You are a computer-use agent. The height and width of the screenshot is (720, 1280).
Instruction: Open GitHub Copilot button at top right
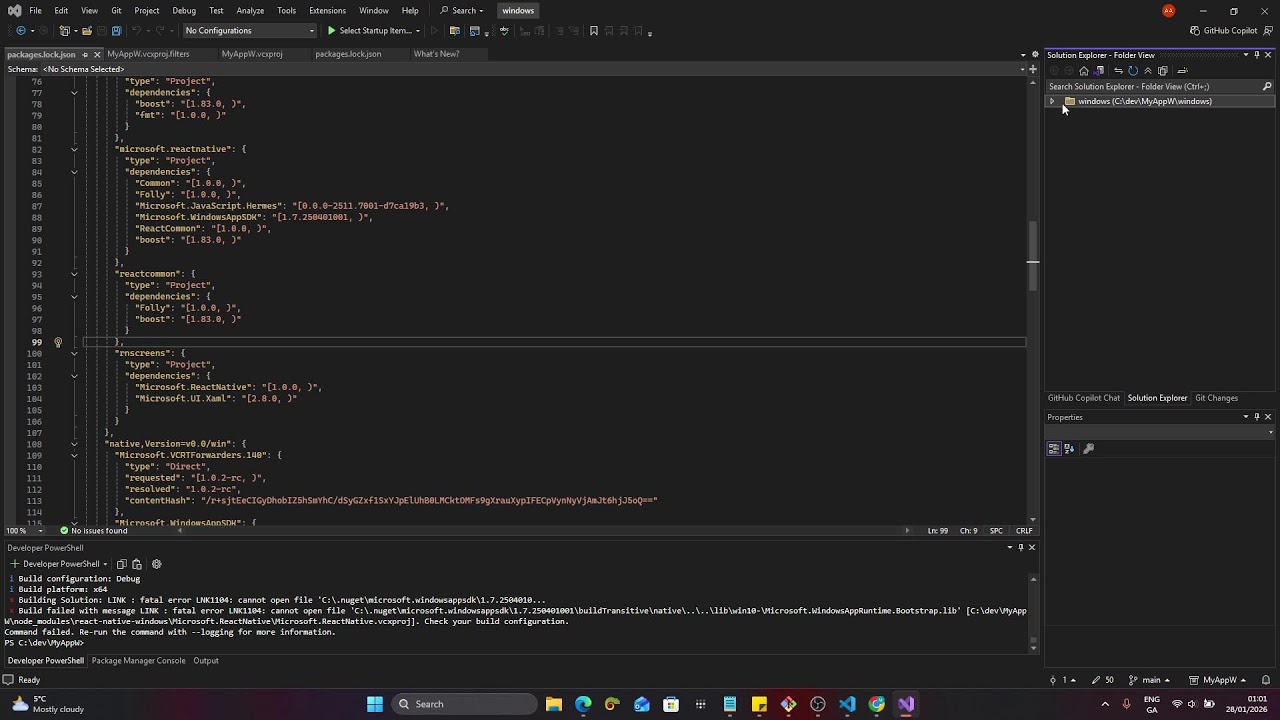1223,31
